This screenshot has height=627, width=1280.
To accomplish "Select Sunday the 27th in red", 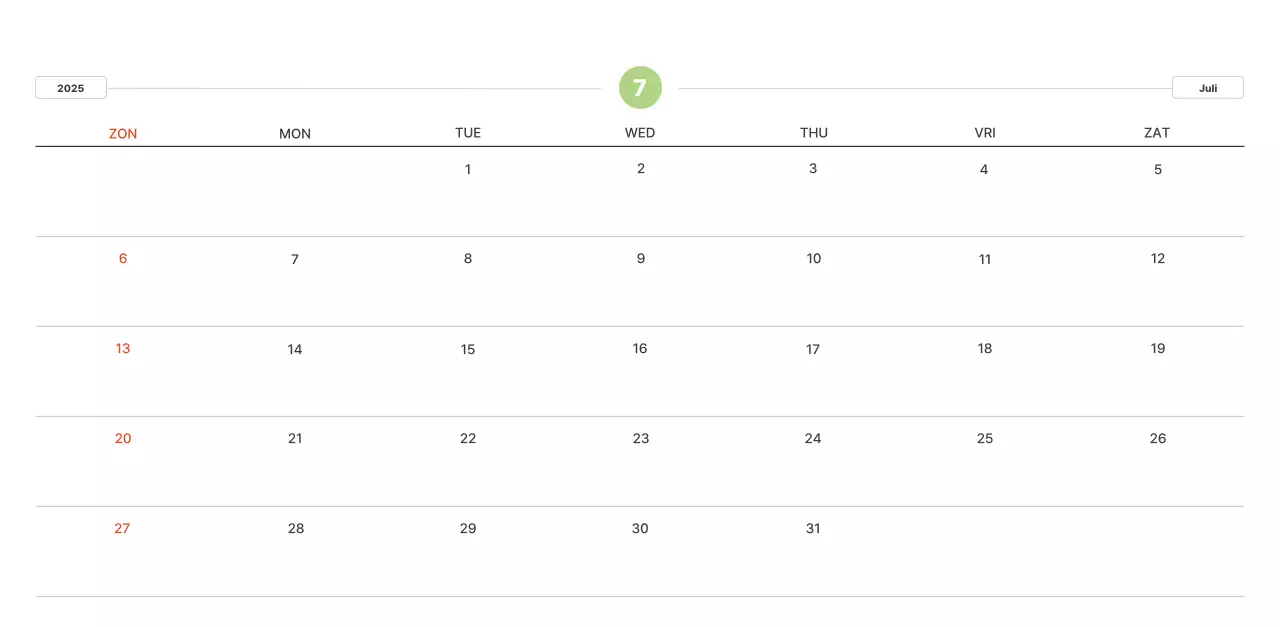I will click(x=122, y=529).
